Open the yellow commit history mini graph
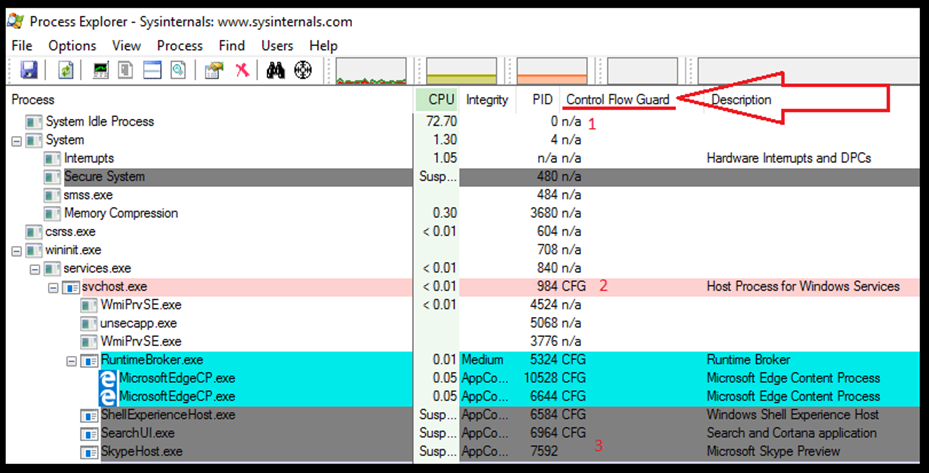This screenshot has height=473, width=929. 462,71
